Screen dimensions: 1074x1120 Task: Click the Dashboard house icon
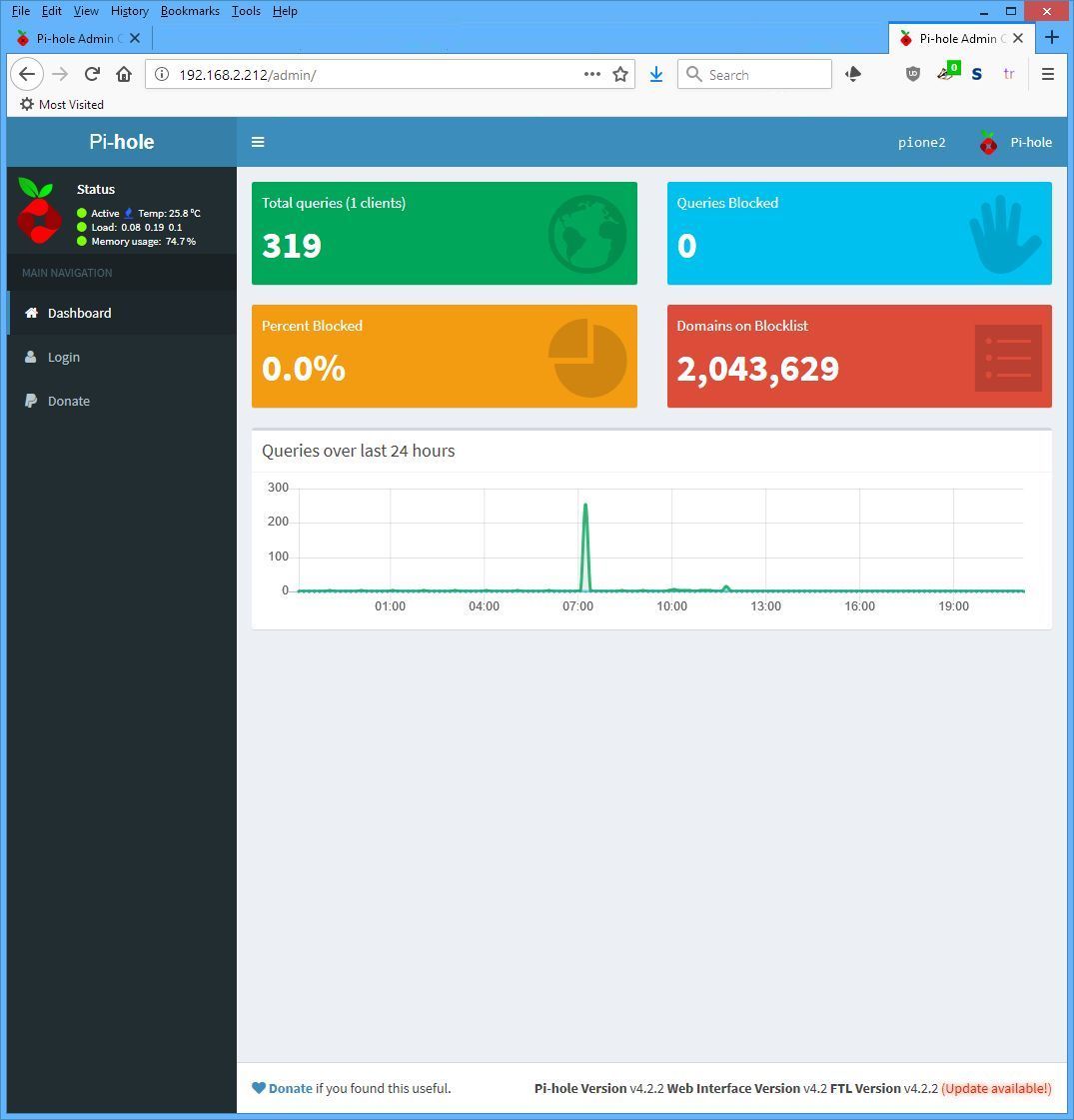point(31,313)
